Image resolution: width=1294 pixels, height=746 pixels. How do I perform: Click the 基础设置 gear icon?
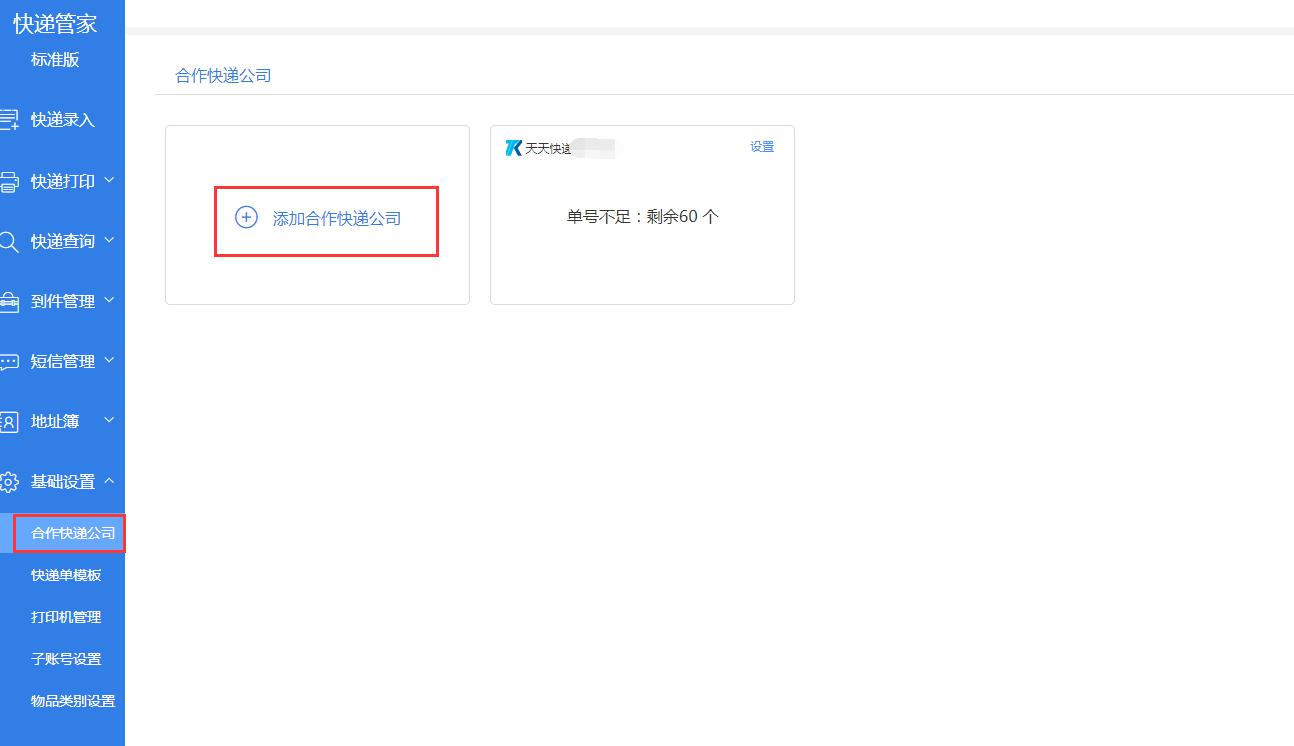click(9, 482)
